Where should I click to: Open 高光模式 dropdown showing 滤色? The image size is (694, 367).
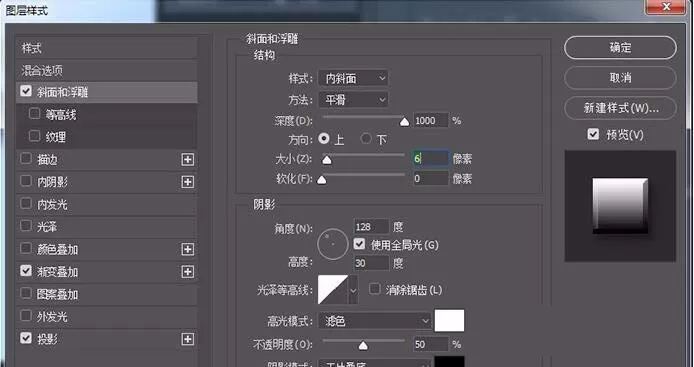[375, 321]
